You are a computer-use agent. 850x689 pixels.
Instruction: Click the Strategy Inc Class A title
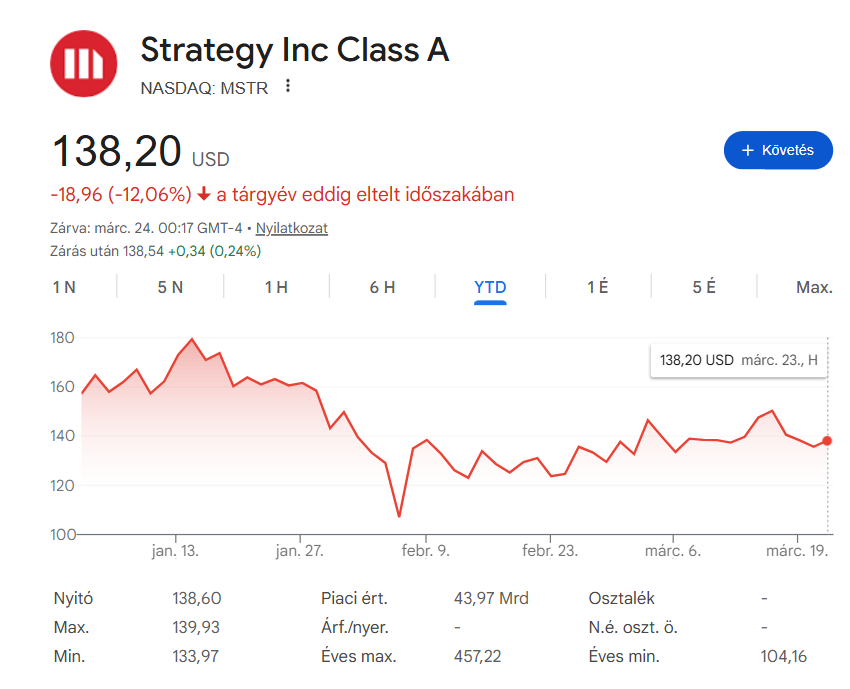(x=294, y=50)
